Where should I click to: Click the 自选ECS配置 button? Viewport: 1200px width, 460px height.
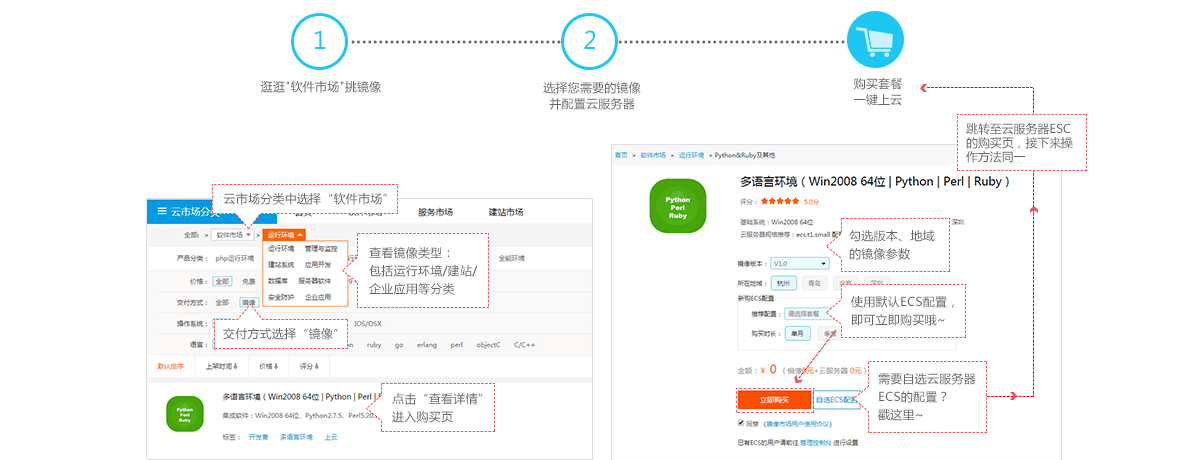pos(838,400)
